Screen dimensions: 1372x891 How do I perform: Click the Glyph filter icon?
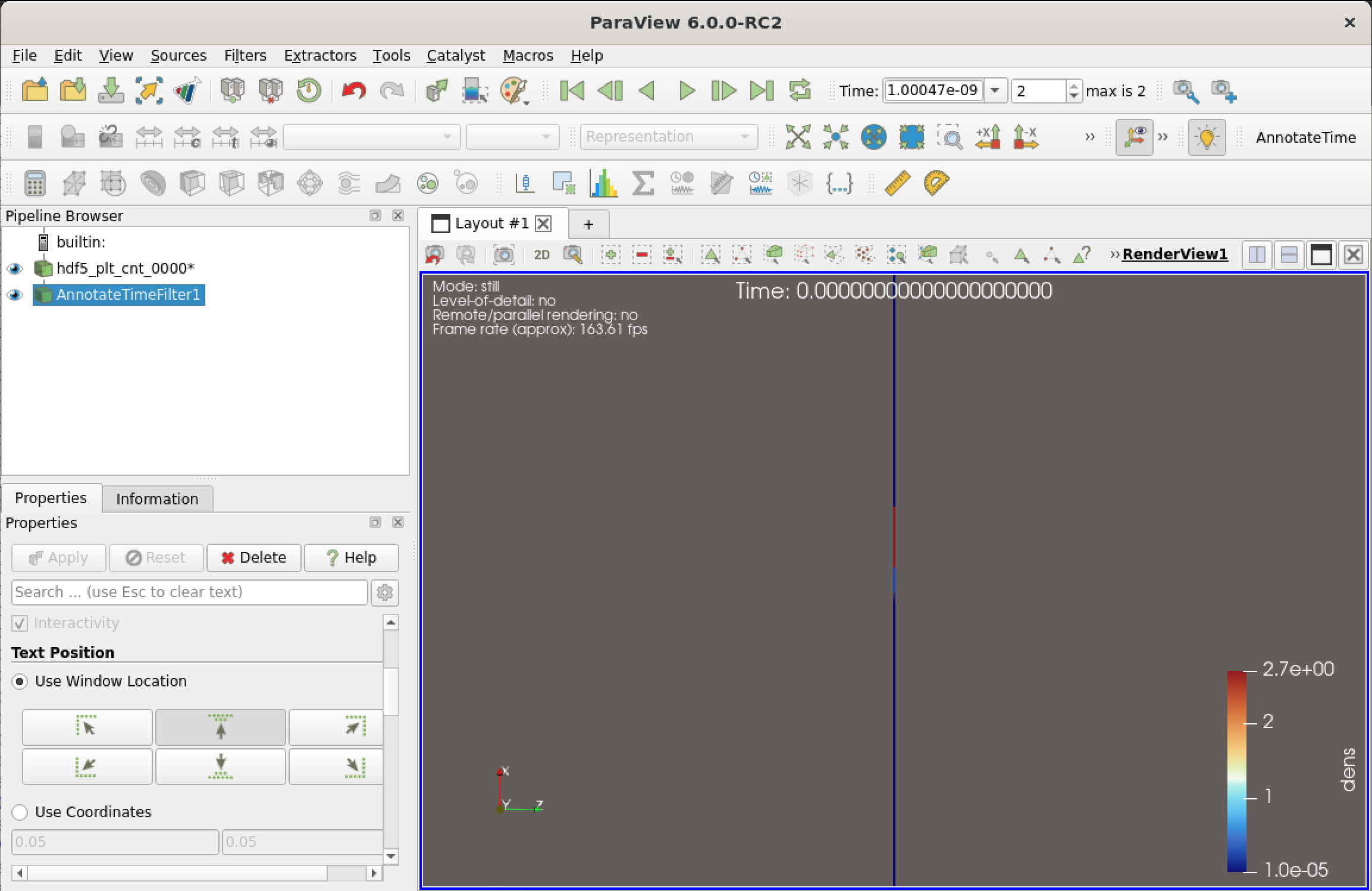tap(310, 183)
